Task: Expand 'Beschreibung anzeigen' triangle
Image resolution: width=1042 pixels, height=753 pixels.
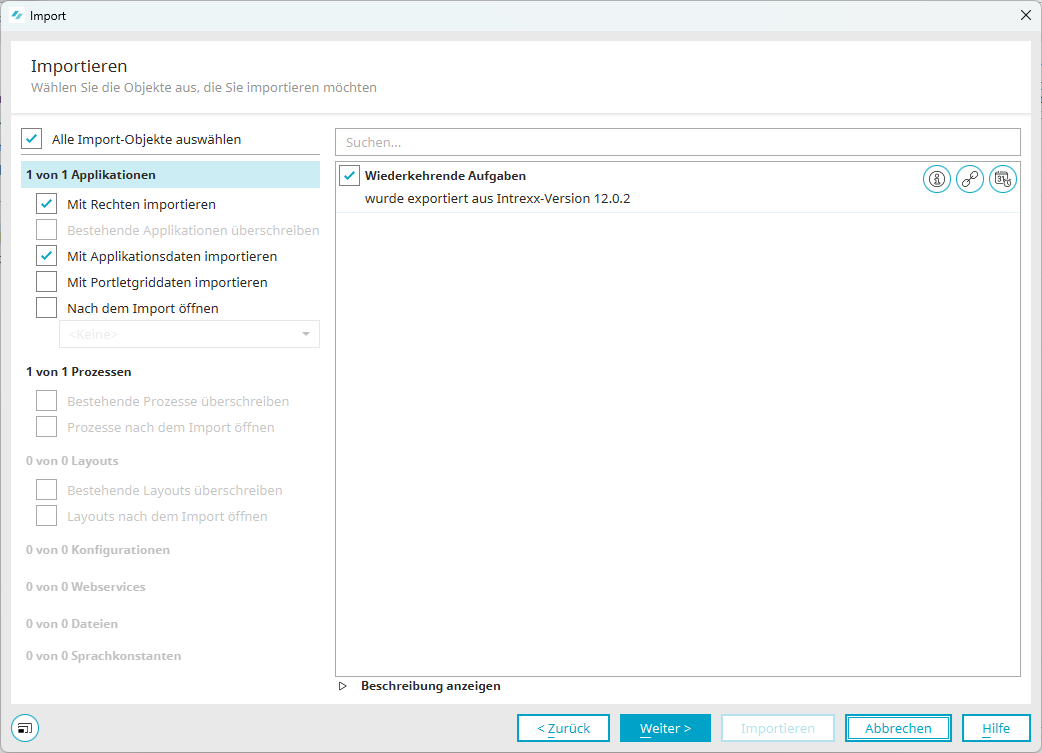Action: (343, 686)
